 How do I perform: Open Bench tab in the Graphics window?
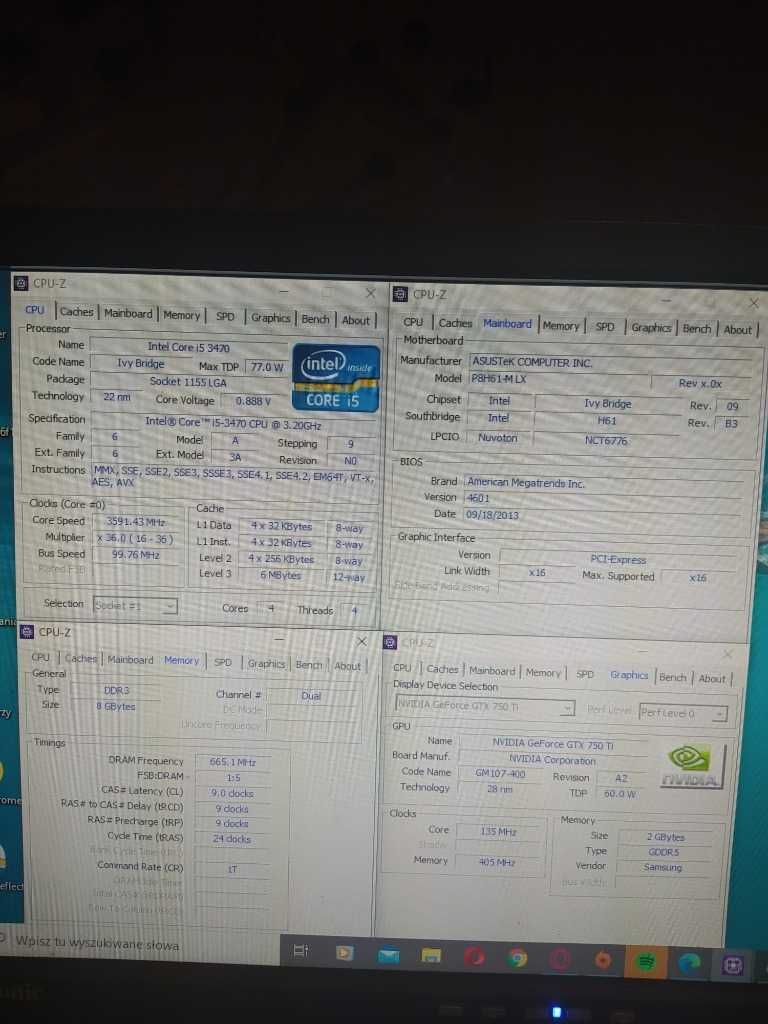tap(673, 677)
